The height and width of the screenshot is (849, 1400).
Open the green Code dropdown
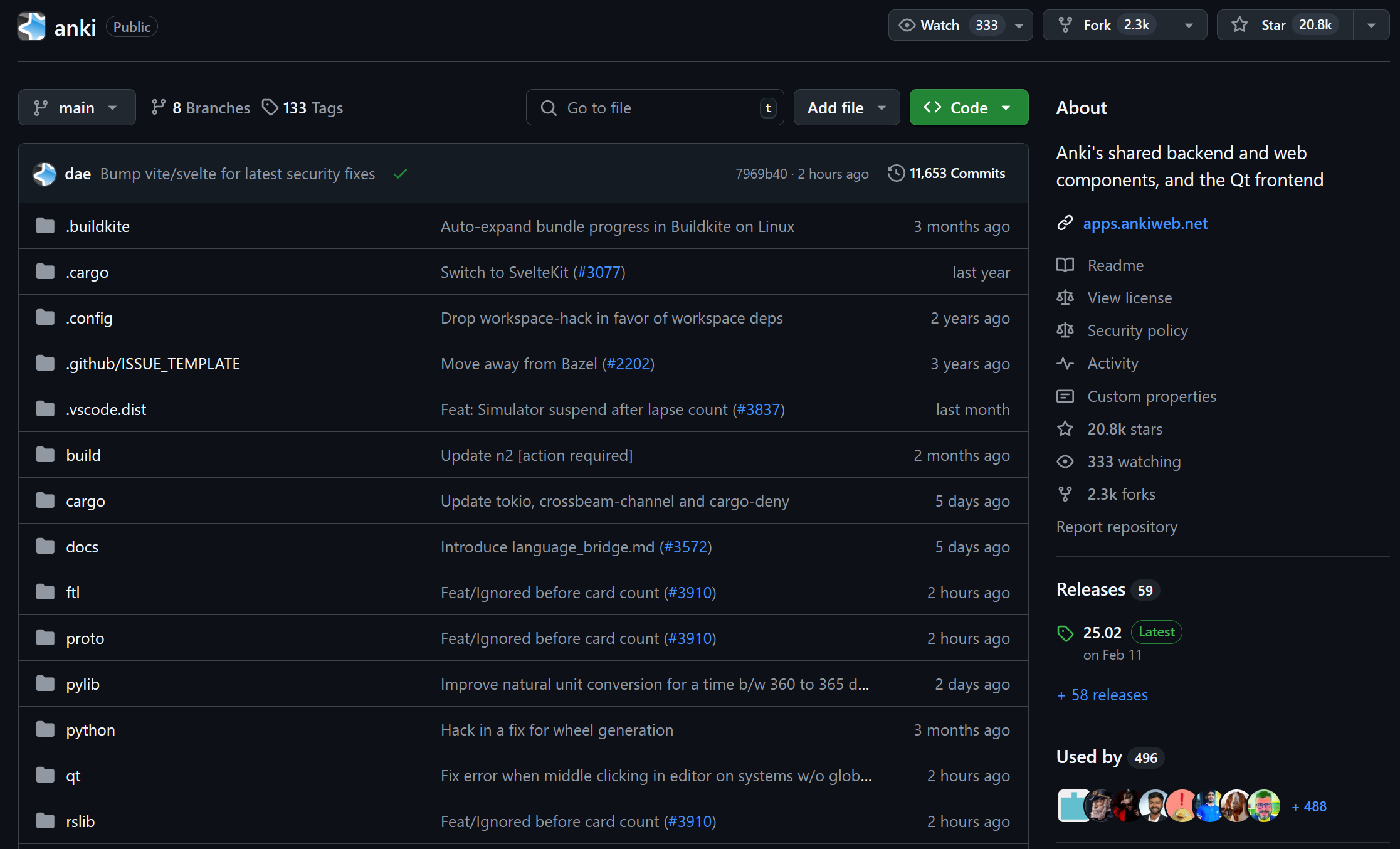pyautogui.click(x=968, y=108)
